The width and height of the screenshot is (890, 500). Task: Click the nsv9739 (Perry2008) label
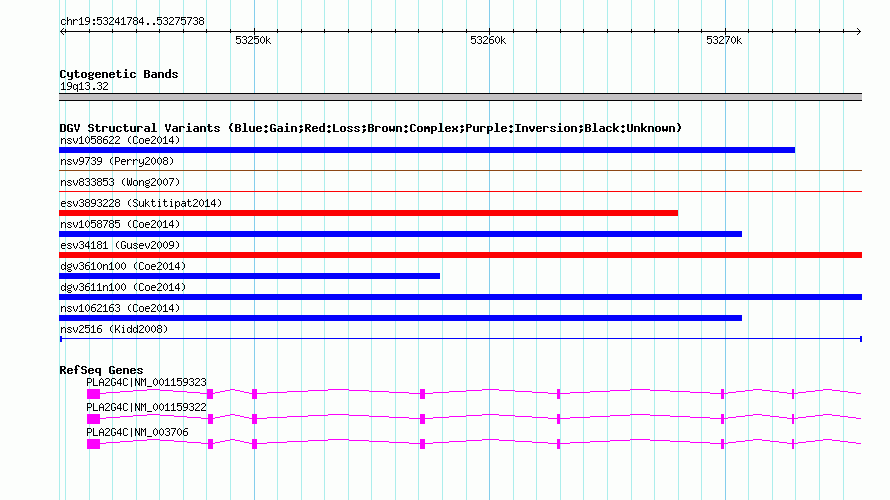click(117, 161)
